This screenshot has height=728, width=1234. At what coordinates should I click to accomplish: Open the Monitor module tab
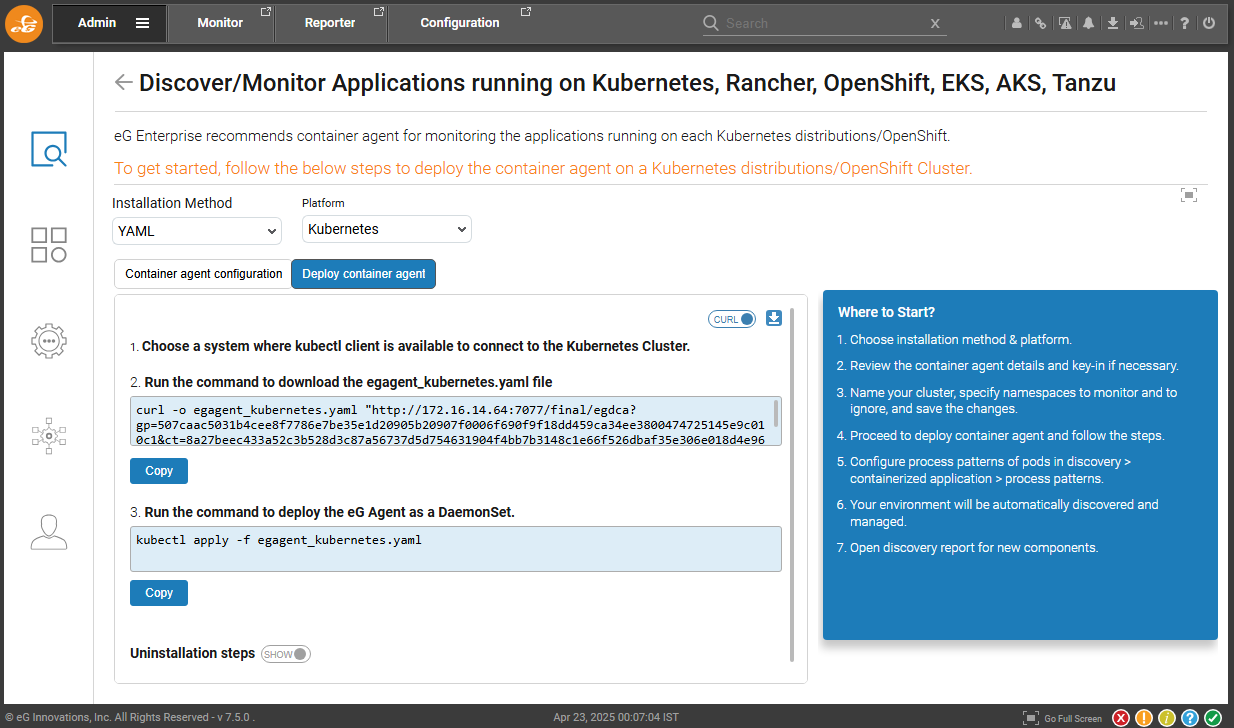[x=220, y=23]
